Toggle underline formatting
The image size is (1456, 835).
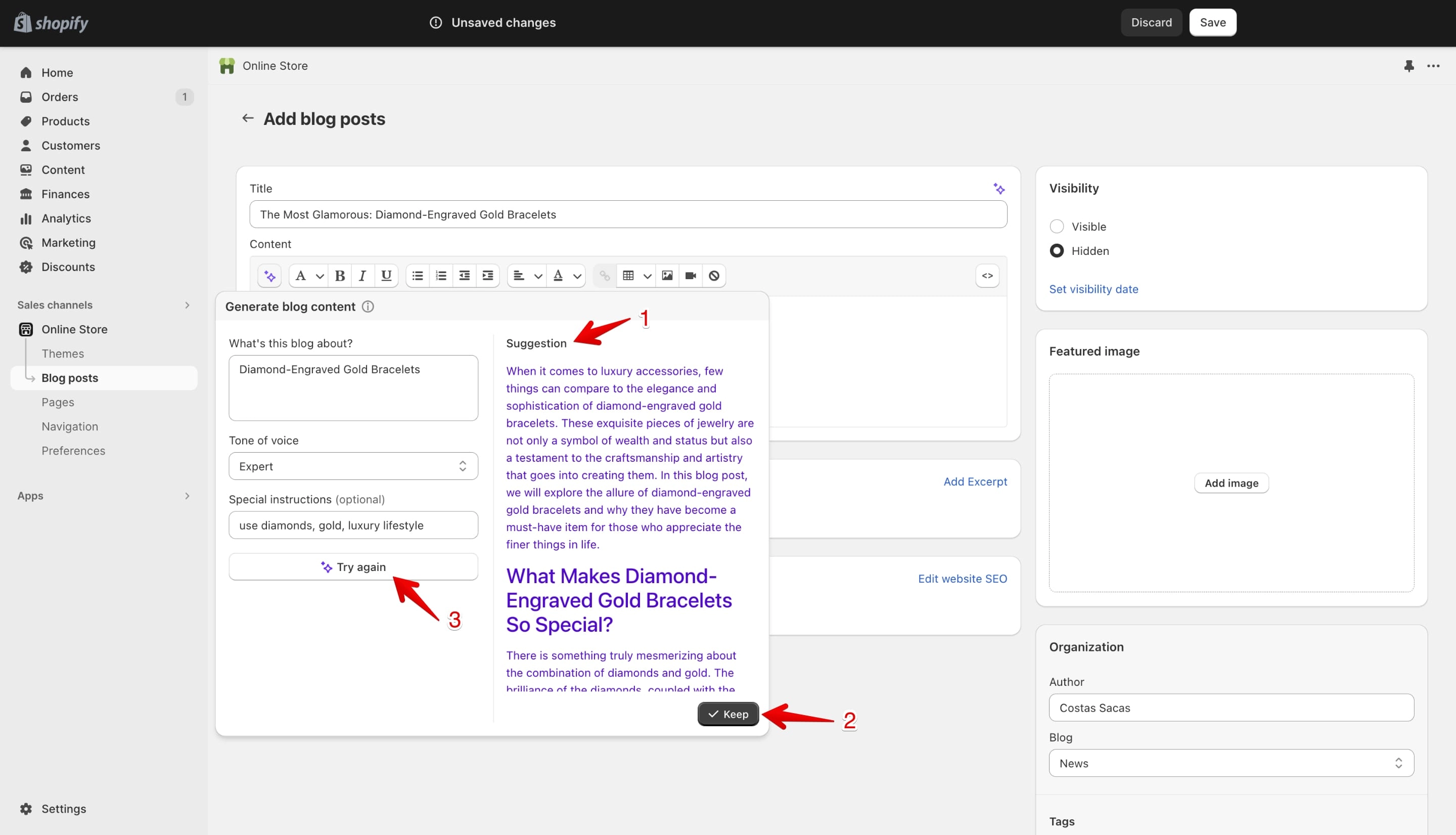click(386, 276)
